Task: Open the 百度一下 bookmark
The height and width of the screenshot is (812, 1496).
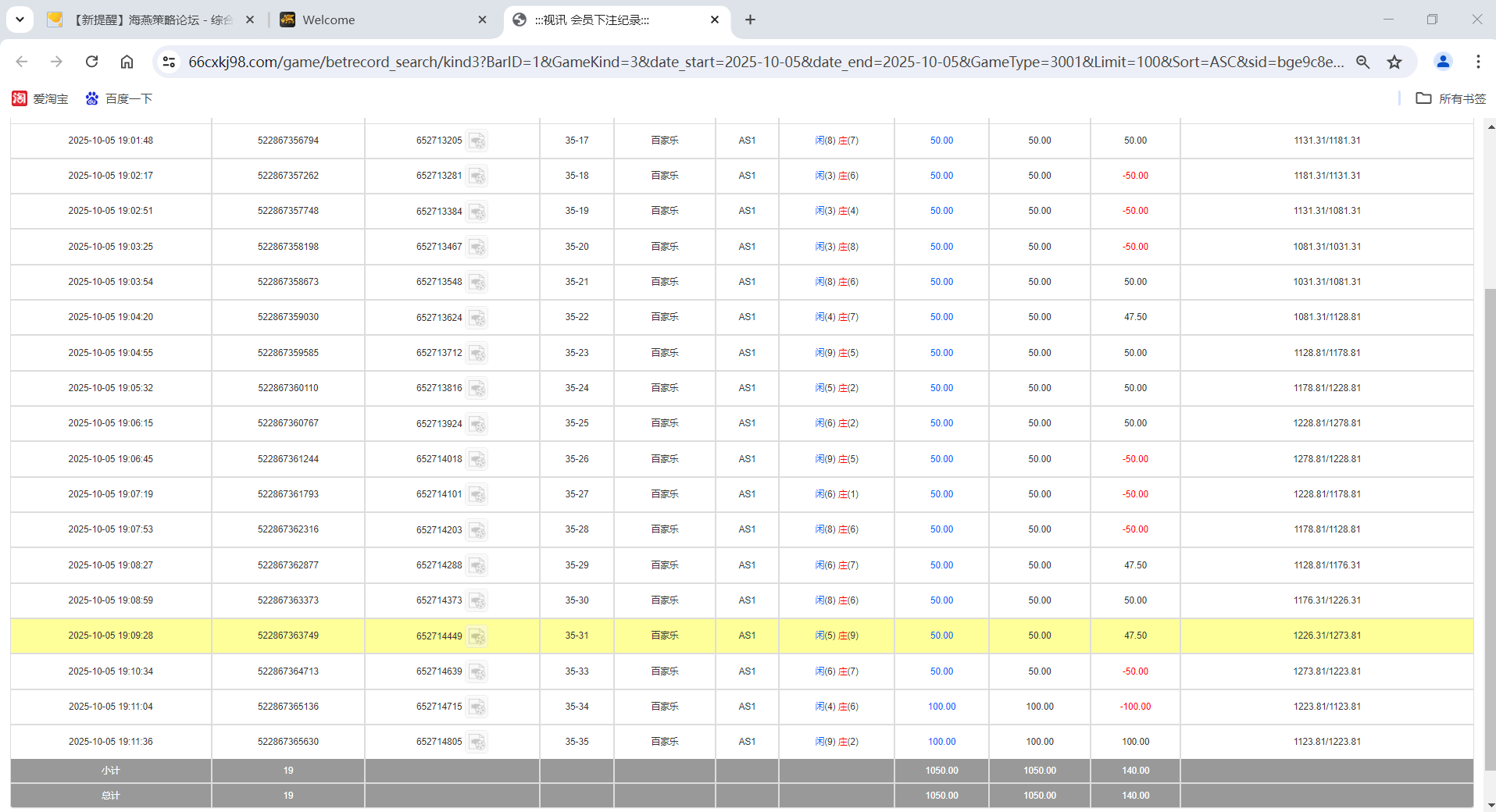Action: [119, 98]
